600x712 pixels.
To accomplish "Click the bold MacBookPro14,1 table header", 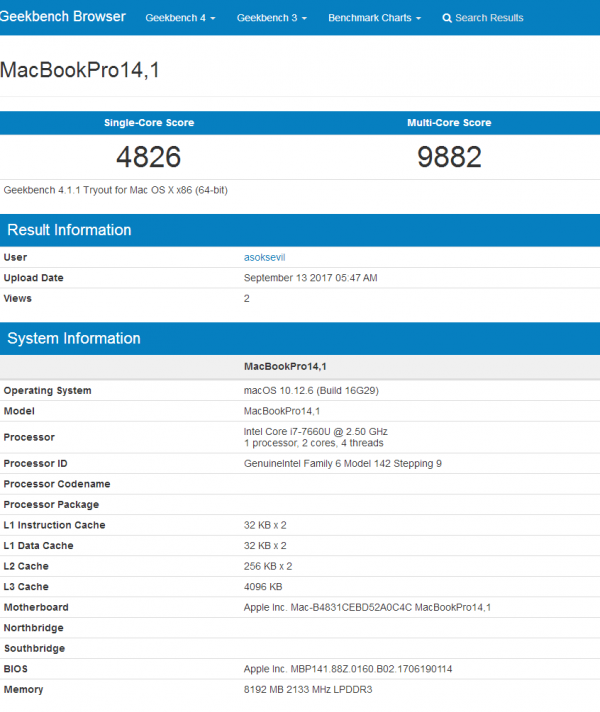I will (285, 366).
